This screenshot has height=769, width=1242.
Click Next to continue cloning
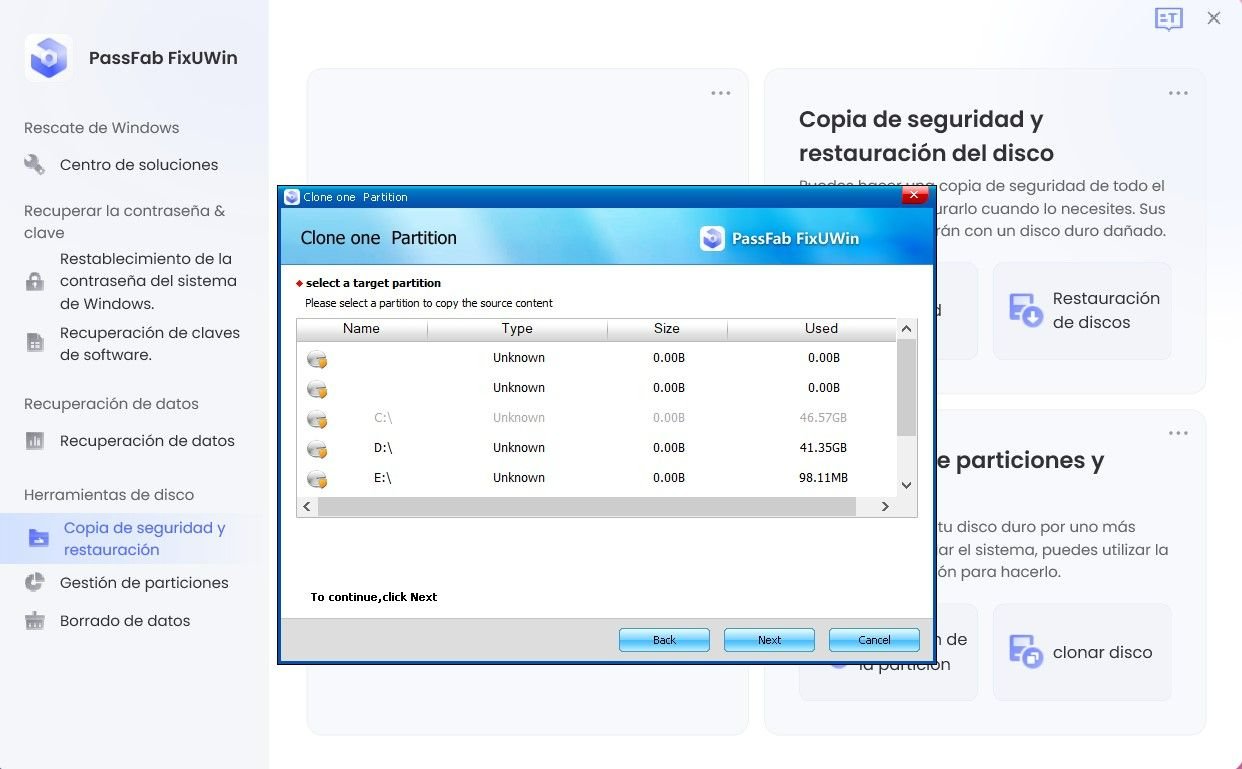pyautogui.click(x=768, y=639)
